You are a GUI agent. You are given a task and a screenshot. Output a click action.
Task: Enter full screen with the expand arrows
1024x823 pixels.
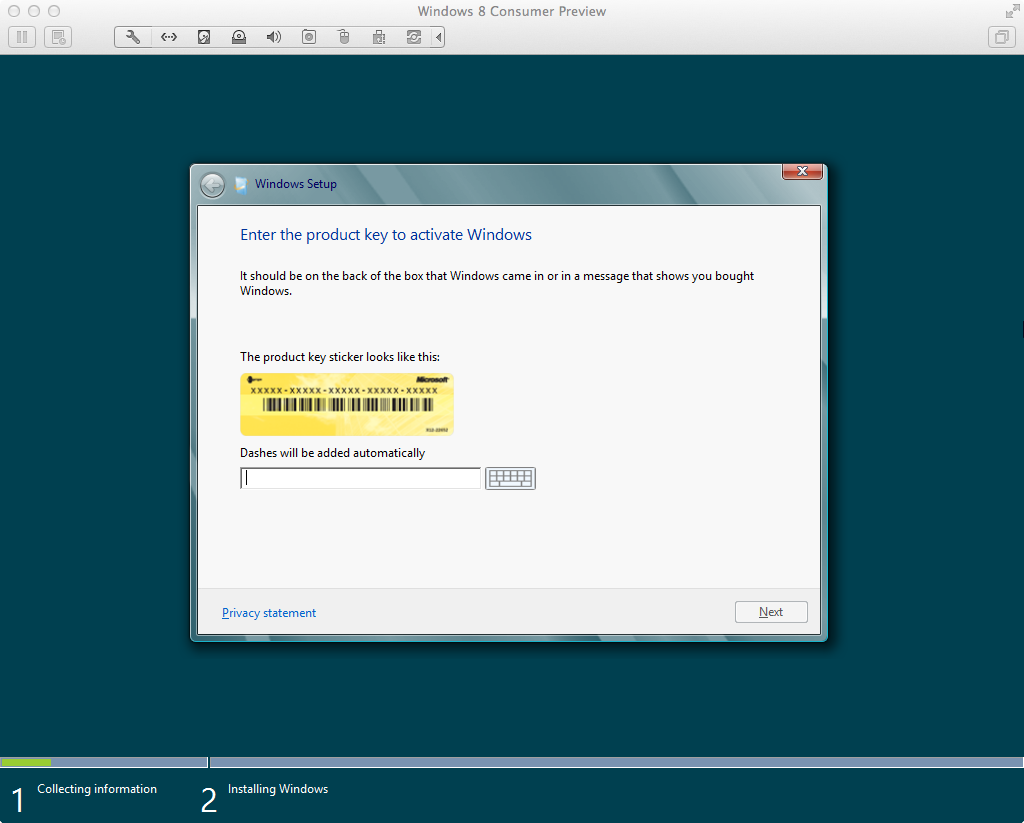[1013, 12]
